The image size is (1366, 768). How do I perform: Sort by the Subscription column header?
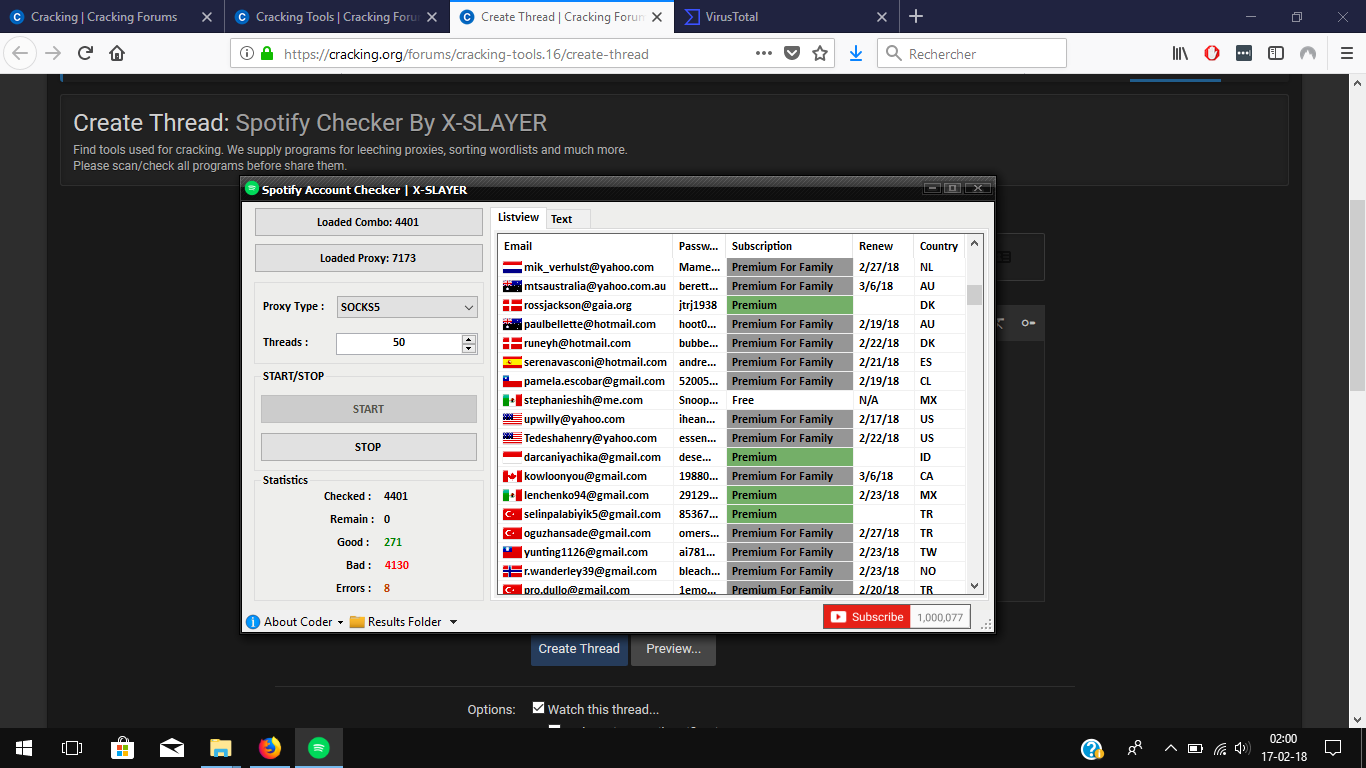pos(789,246)
